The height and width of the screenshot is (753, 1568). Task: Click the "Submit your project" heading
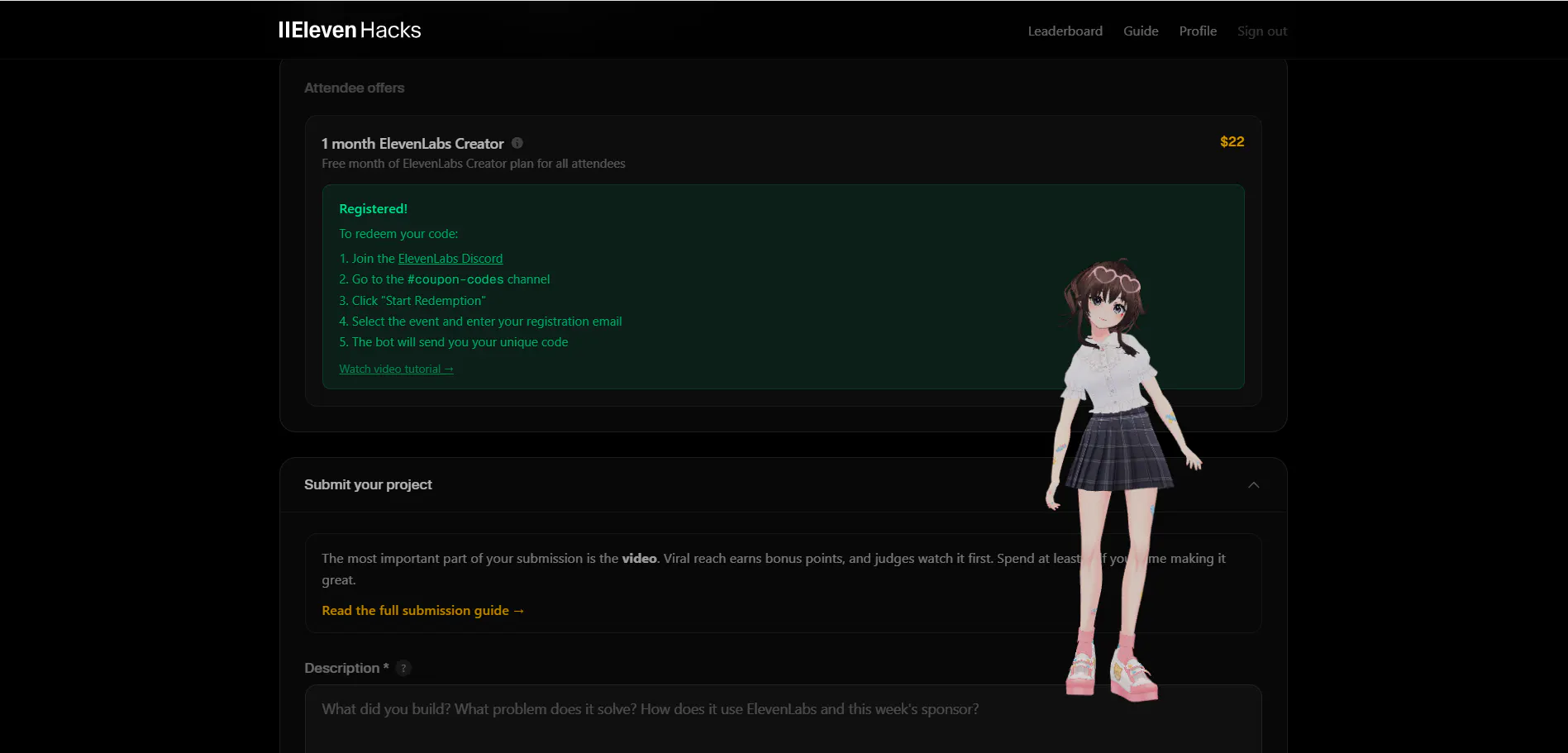[368, 485]
